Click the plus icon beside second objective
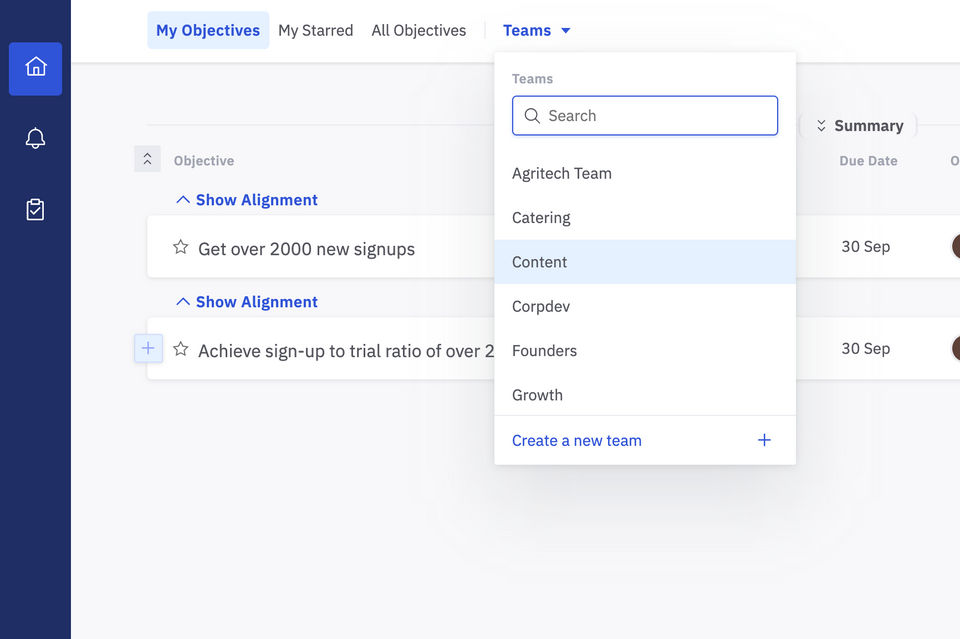This screenshot has height=639, width=960. 148,348
